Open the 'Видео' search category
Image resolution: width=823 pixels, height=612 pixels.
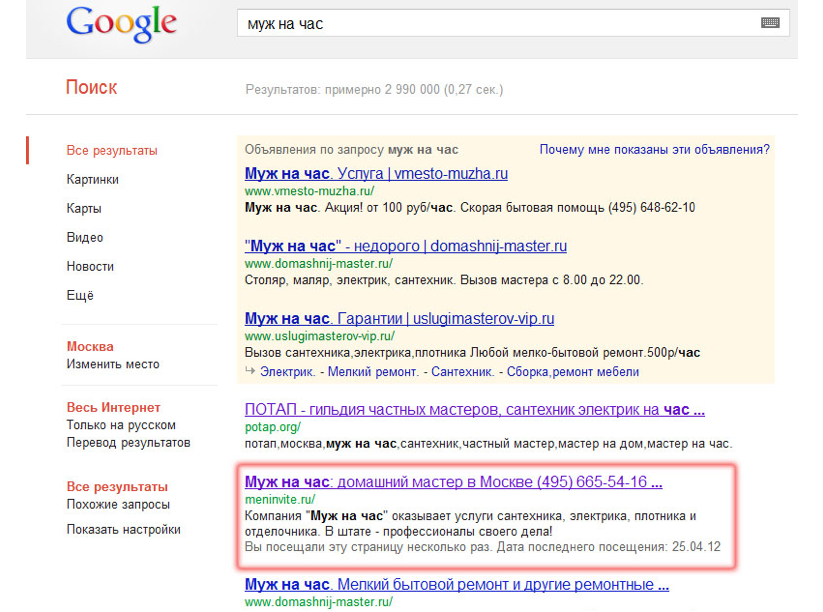click(x=85, y=238)
